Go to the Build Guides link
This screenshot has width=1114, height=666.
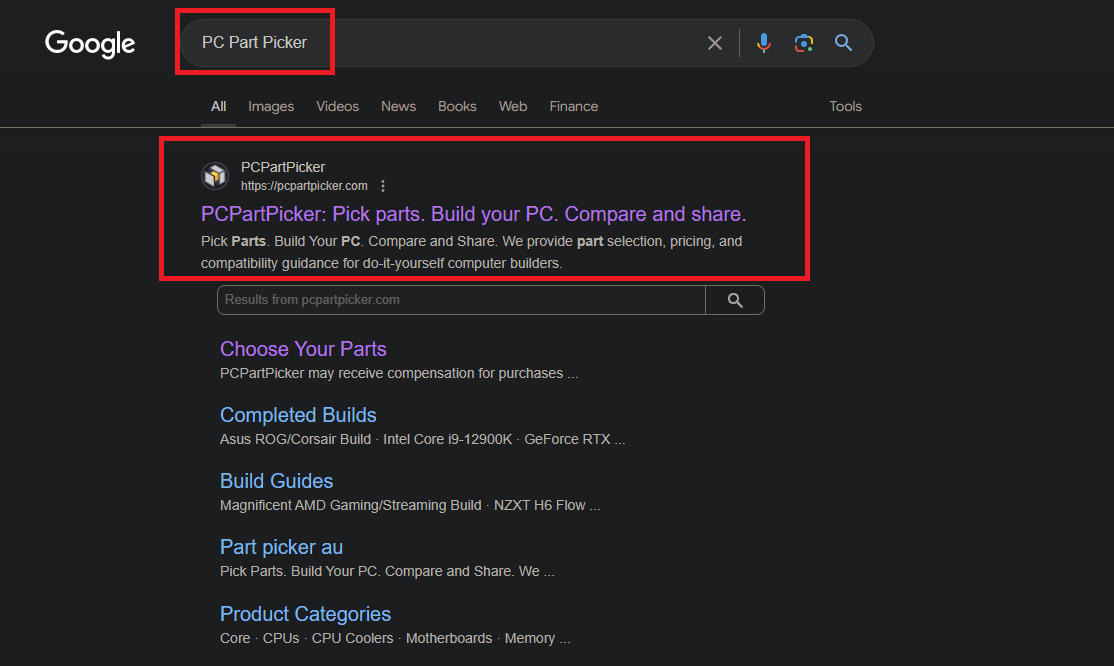point(276,481)
